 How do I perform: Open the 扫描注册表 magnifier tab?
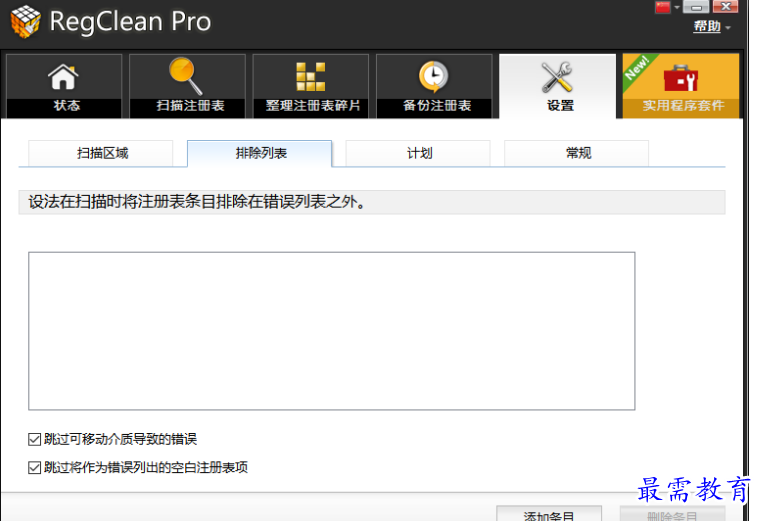(x=187, y=86)
